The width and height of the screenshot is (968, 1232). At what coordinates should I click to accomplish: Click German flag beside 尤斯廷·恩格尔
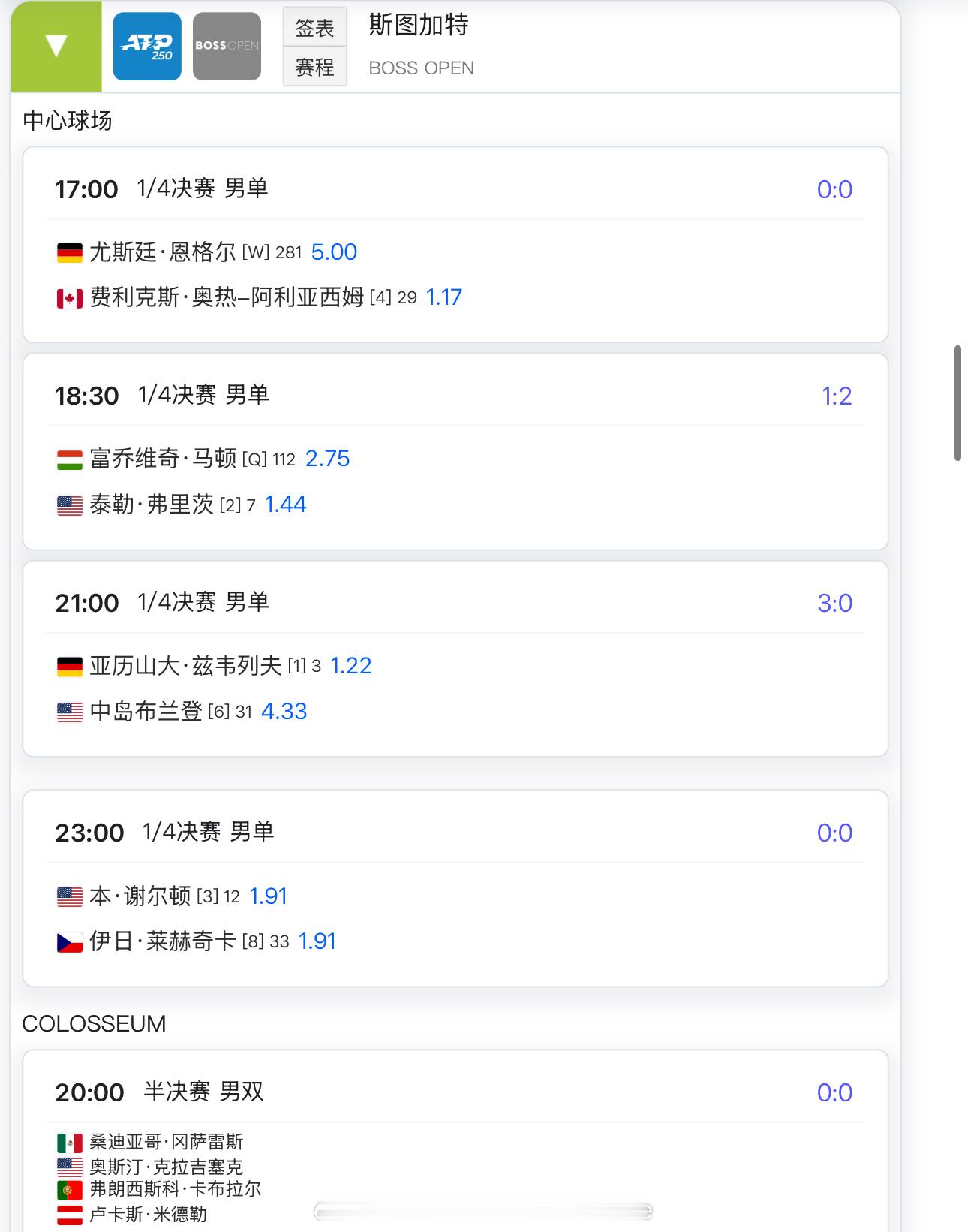click(70, 253)
